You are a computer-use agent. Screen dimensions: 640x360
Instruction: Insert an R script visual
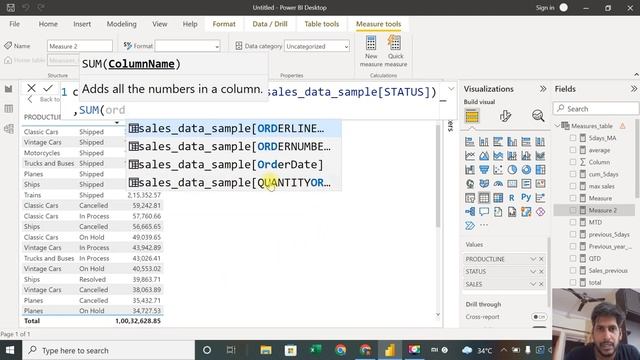[512, 198]
